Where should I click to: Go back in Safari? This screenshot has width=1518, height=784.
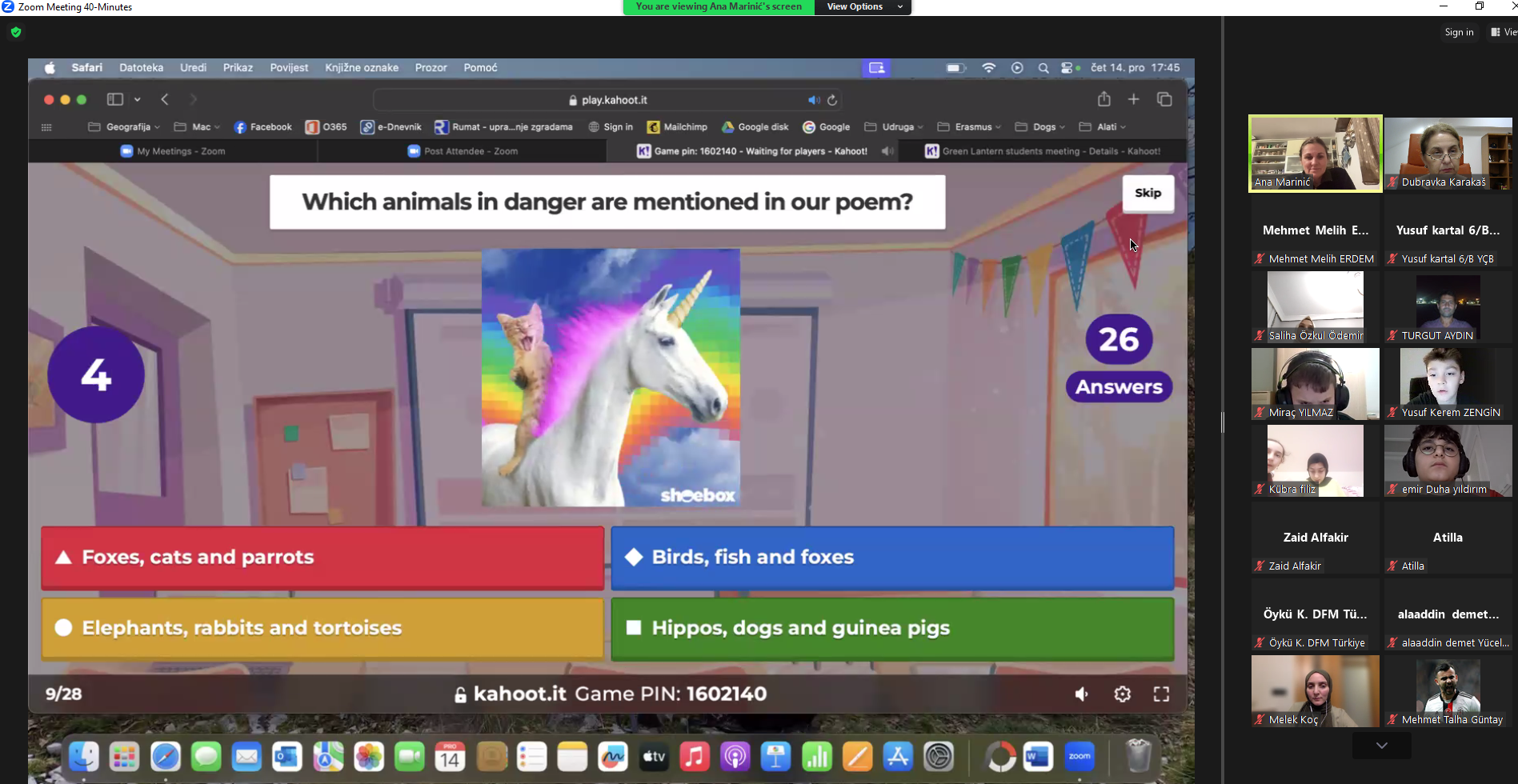(165, 99)
